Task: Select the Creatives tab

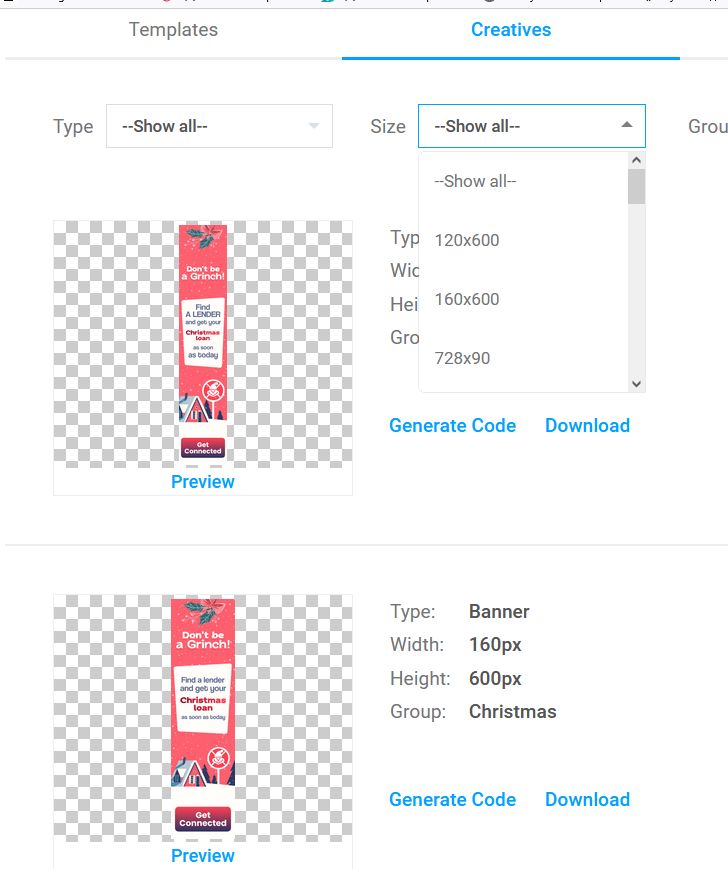Action: tap(511, 30)
